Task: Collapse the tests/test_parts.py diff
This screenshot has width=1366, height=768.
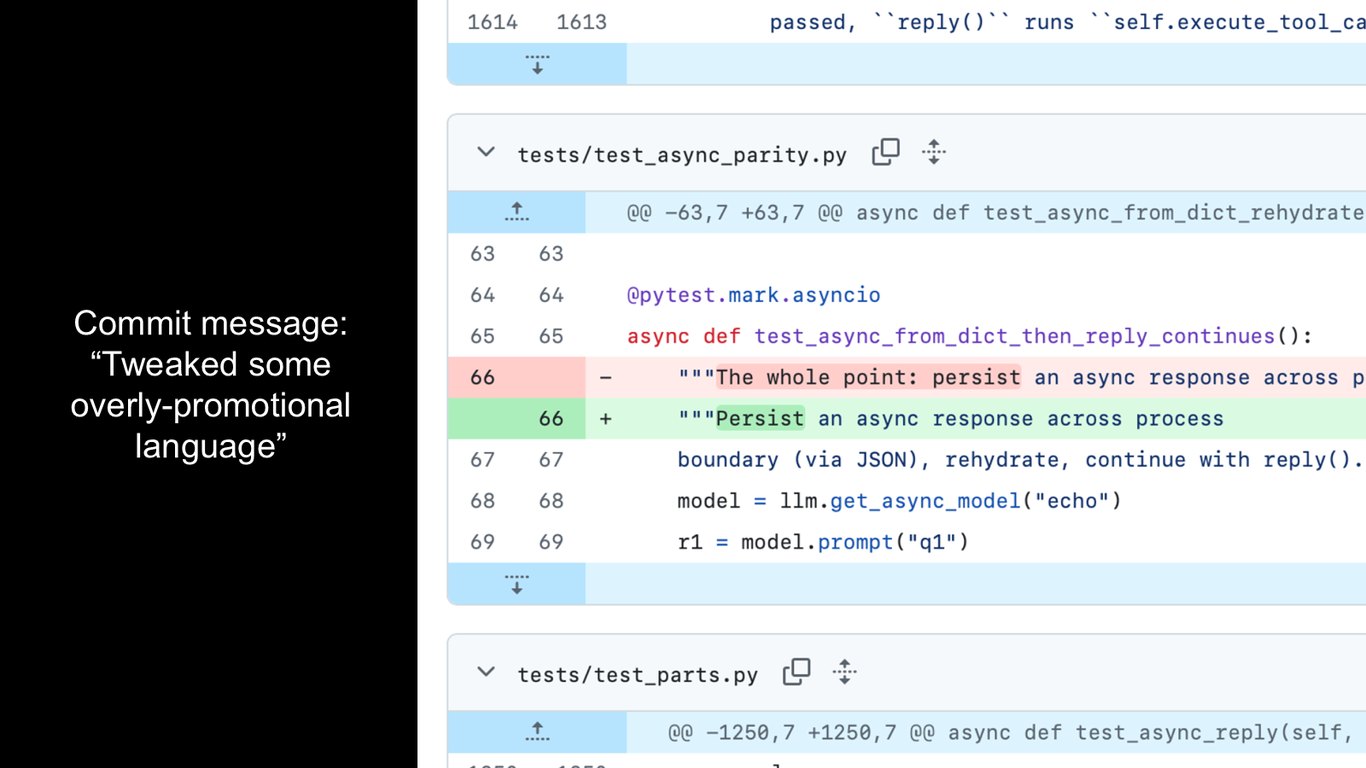Action: tap(486, 672)
